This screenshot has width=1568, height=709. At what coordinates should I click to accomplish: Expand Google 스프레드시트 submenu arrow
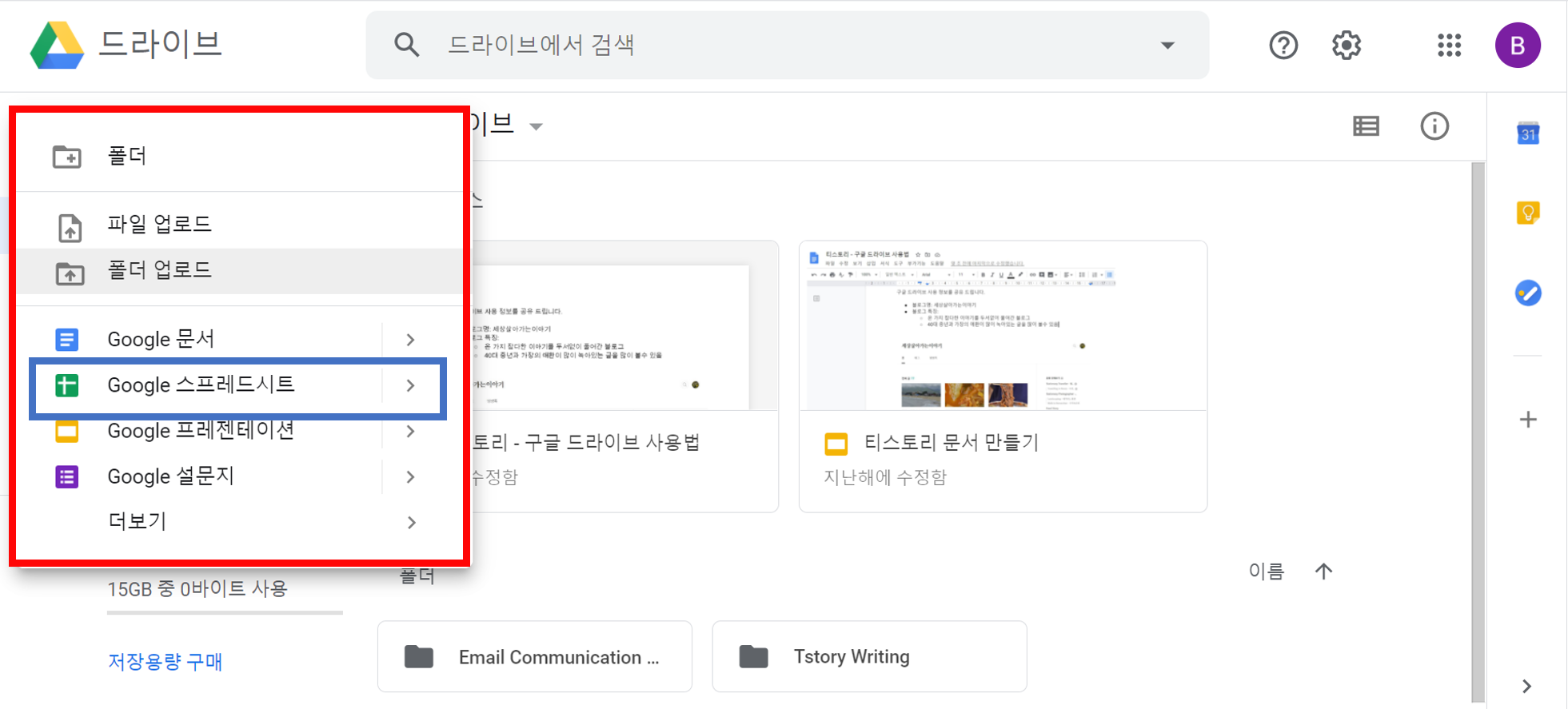[411, 386]
